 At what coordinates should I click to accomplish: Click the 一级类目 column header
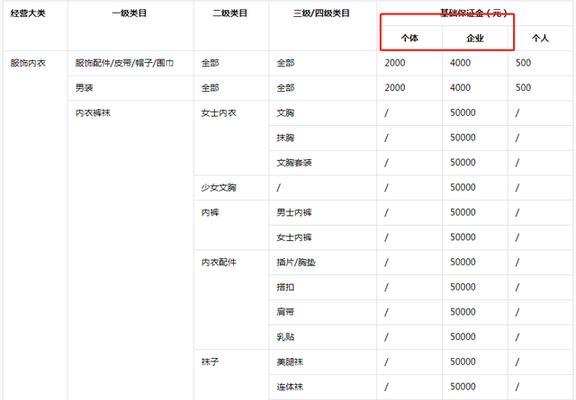[129, 13]
